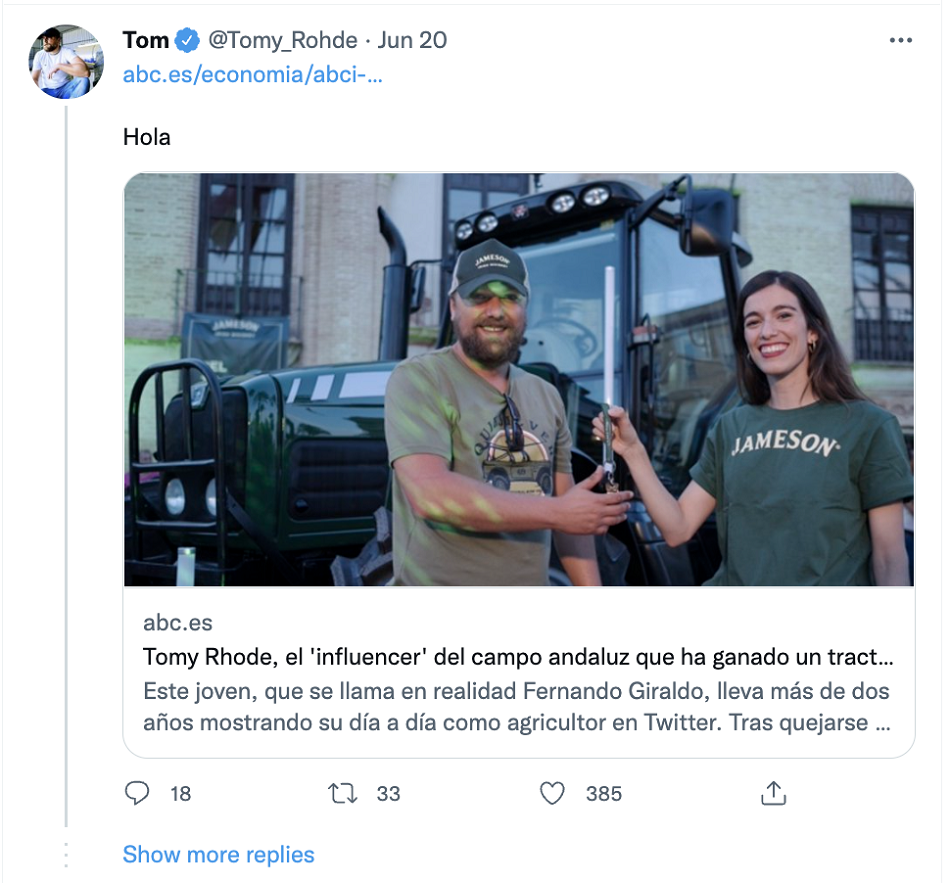Click the display name "Tom"
The width and height of the screenshot is (950, 883).
pos(145,40)
